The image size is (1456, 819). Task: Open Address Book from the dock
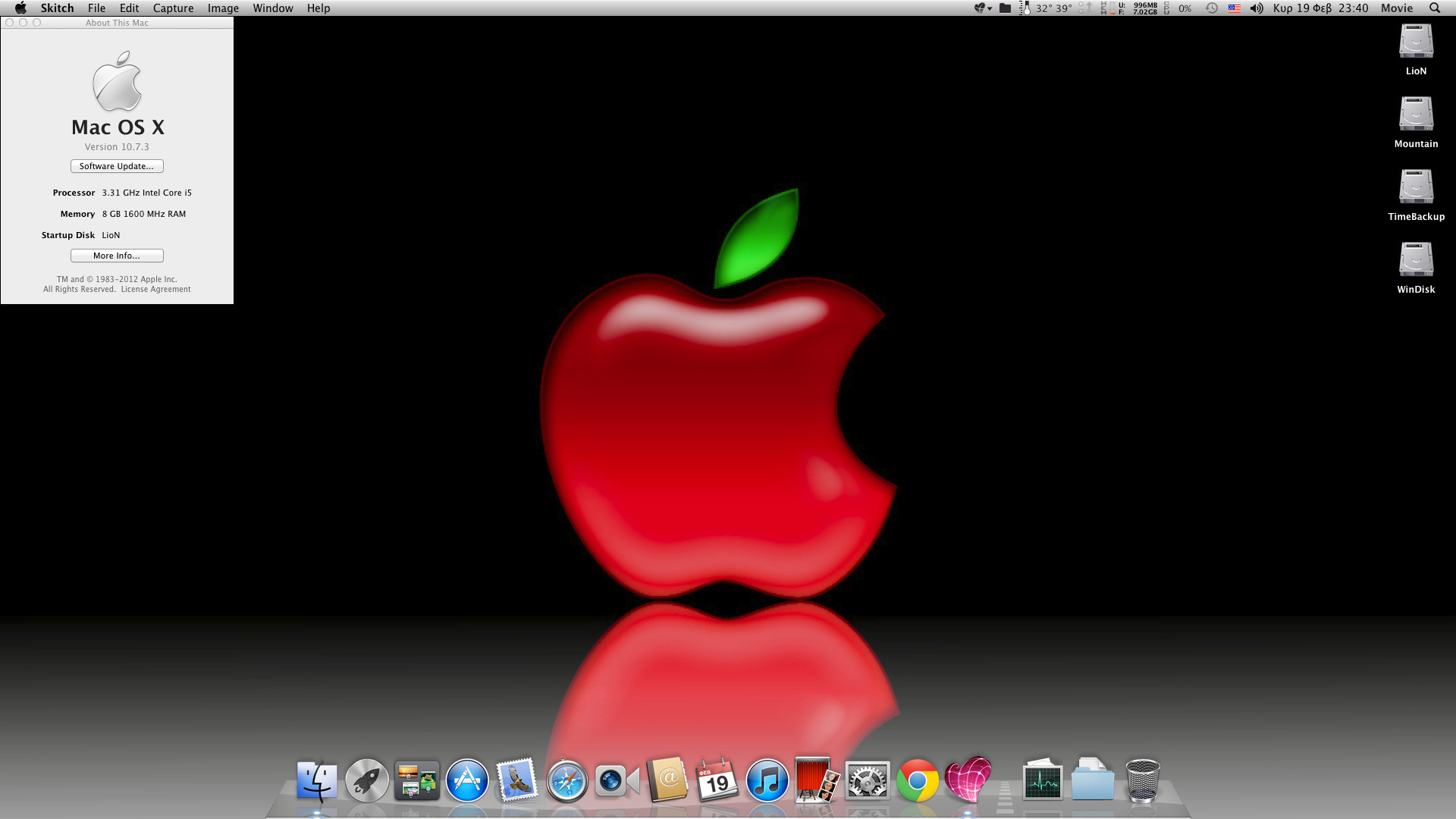point(667,780)
